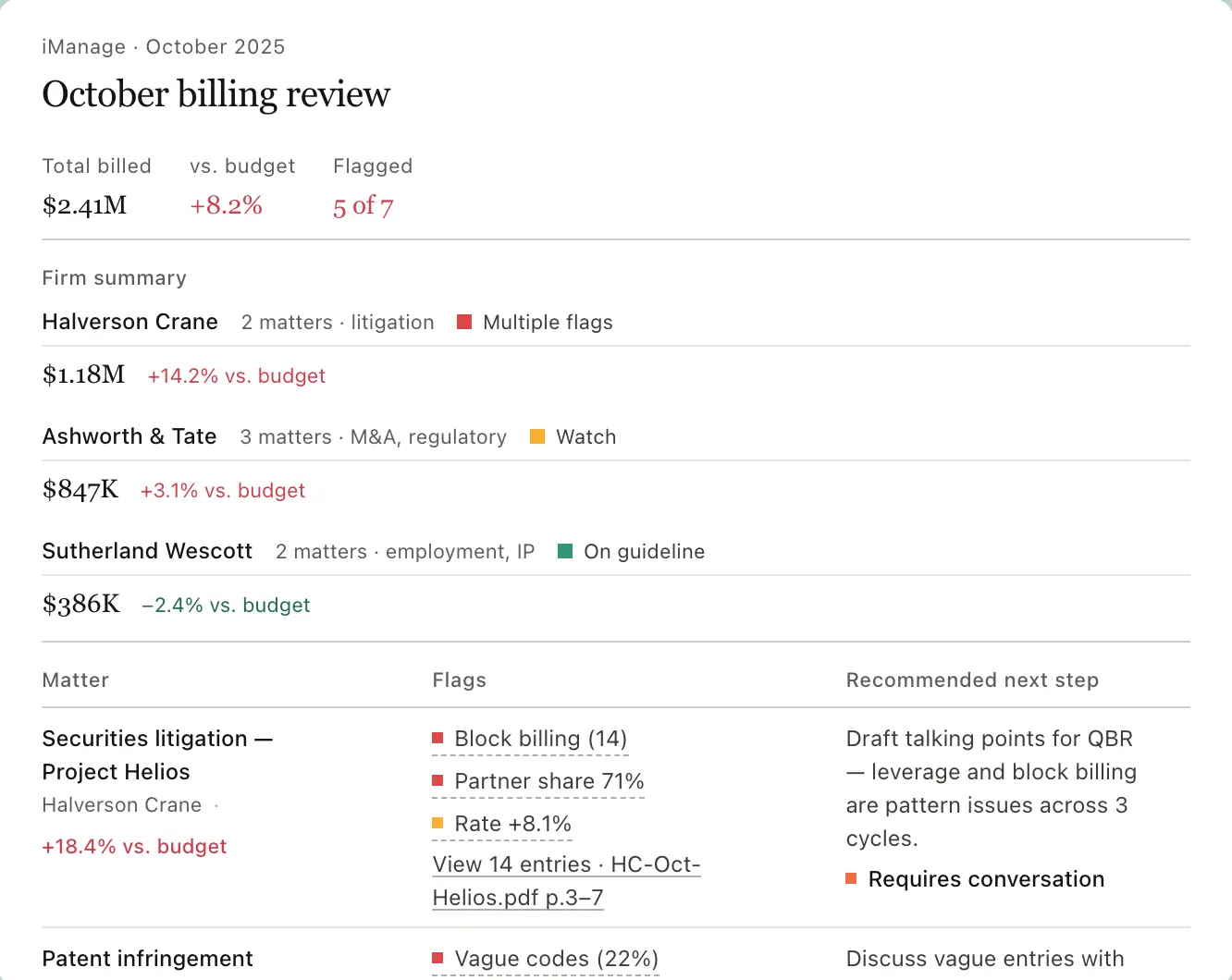This screenshot has height=980, width=1232.
Task: Click Discuss vague entries with text
Action: coord(985,959)
